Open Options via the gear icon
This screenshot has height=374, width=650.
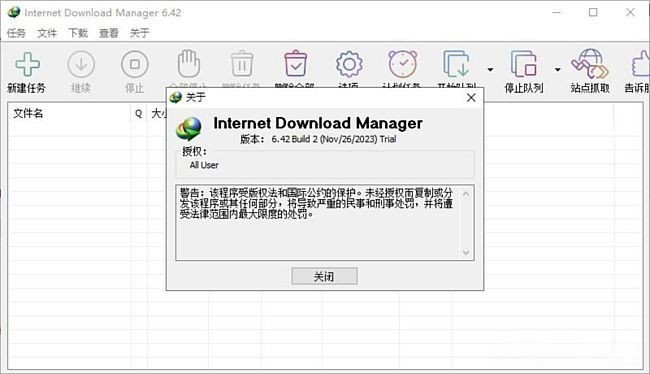click(349, 64)
